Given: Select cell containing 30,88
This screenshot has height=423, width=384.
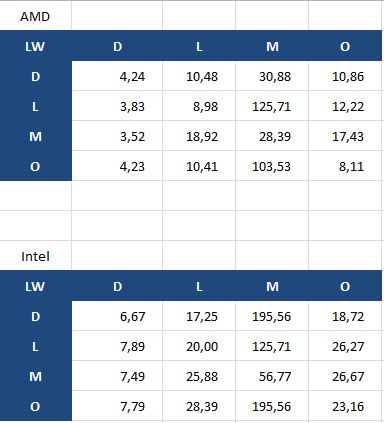Looking at the screenshot, I should pyautogui.click(x=272, y=76).
